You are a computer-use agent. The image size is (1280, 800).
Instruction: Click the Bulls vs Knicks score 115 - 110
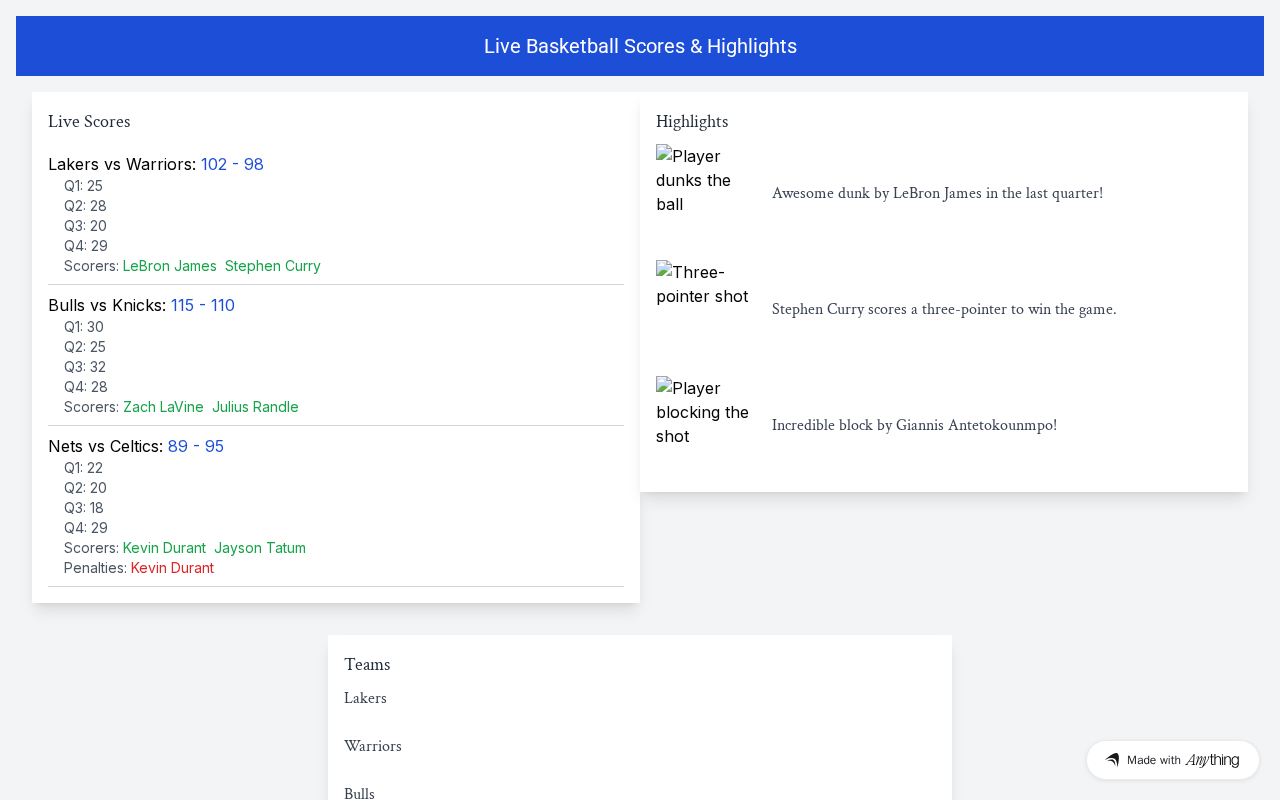pos(203,305)
